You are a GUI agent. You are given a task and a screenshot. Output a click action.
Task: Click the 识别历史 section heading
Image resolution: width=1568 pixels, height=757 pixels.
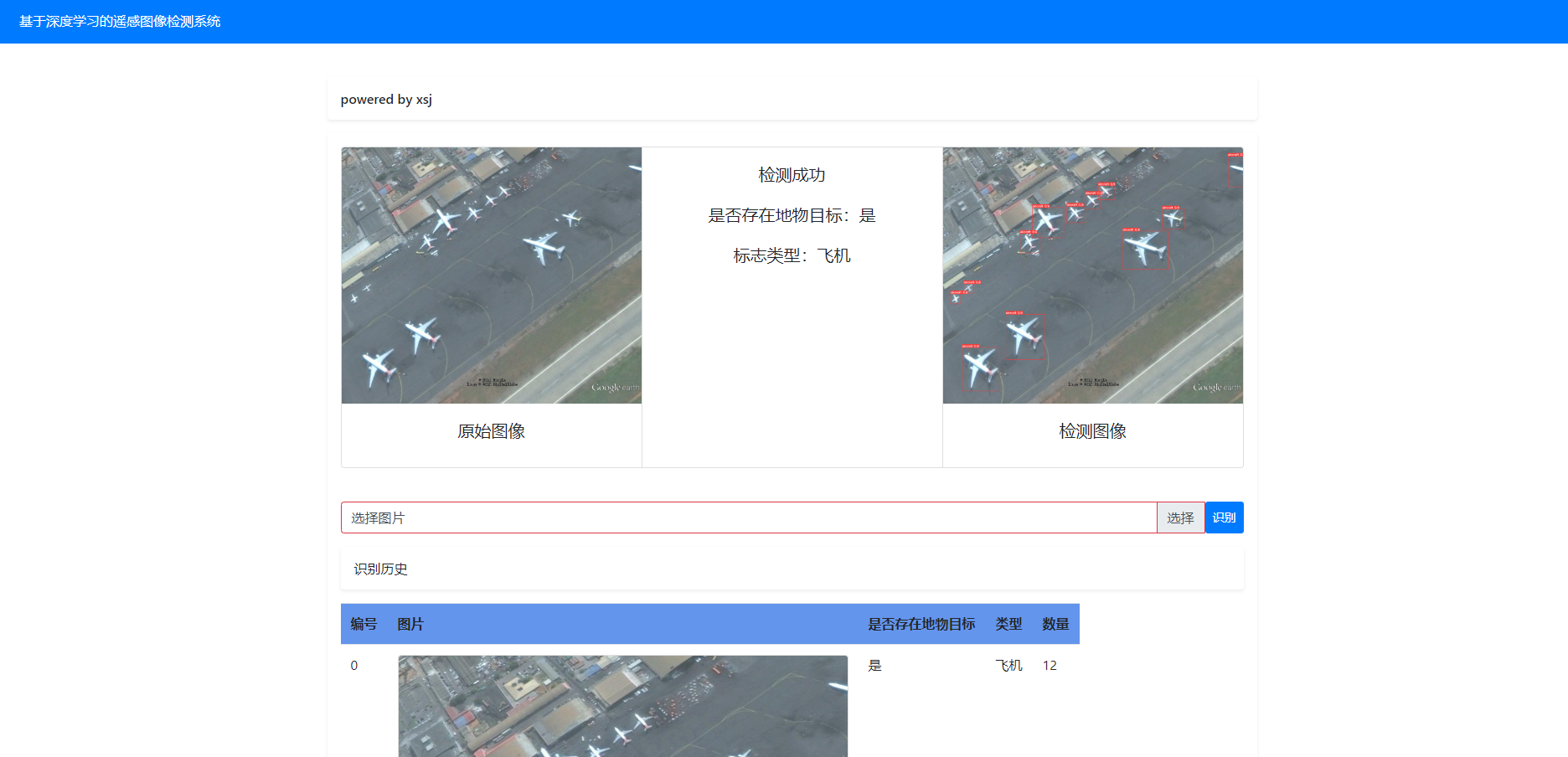click(380, 569)
